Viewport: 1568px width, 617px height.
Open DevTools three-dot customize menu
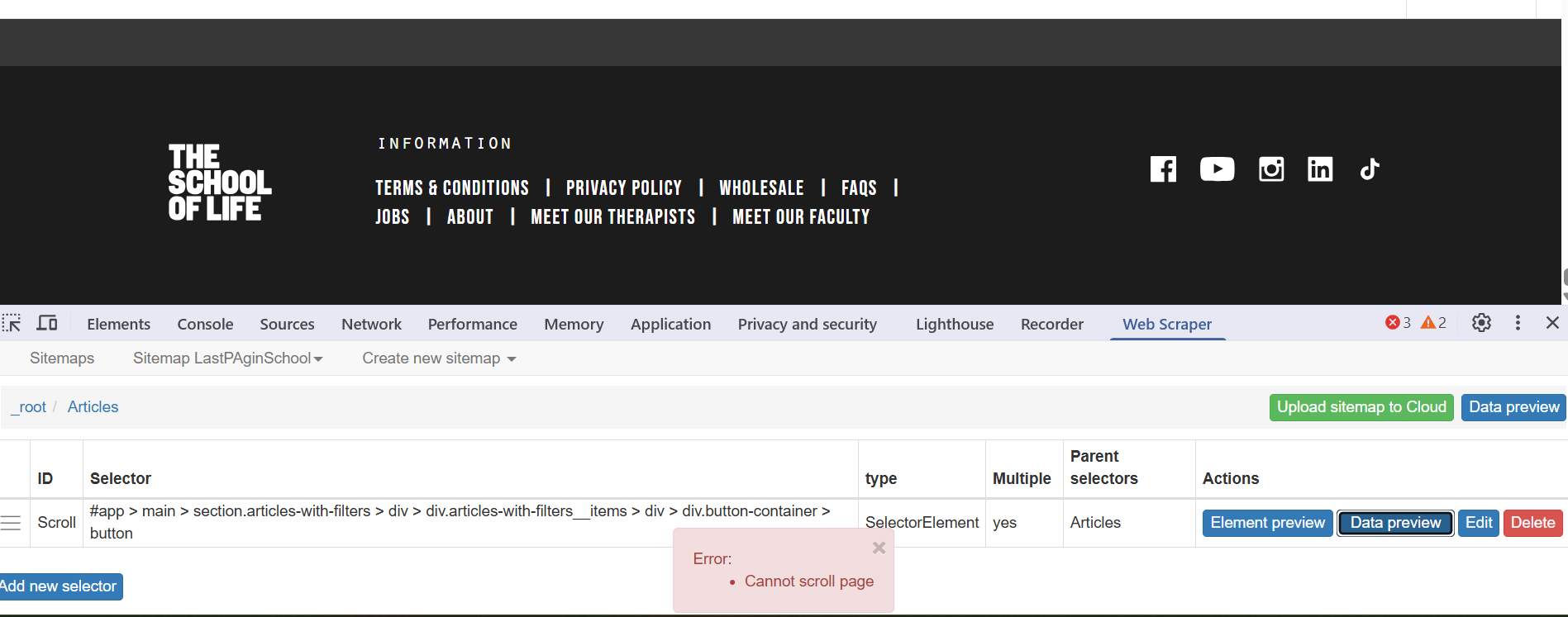coord(1518,323)
